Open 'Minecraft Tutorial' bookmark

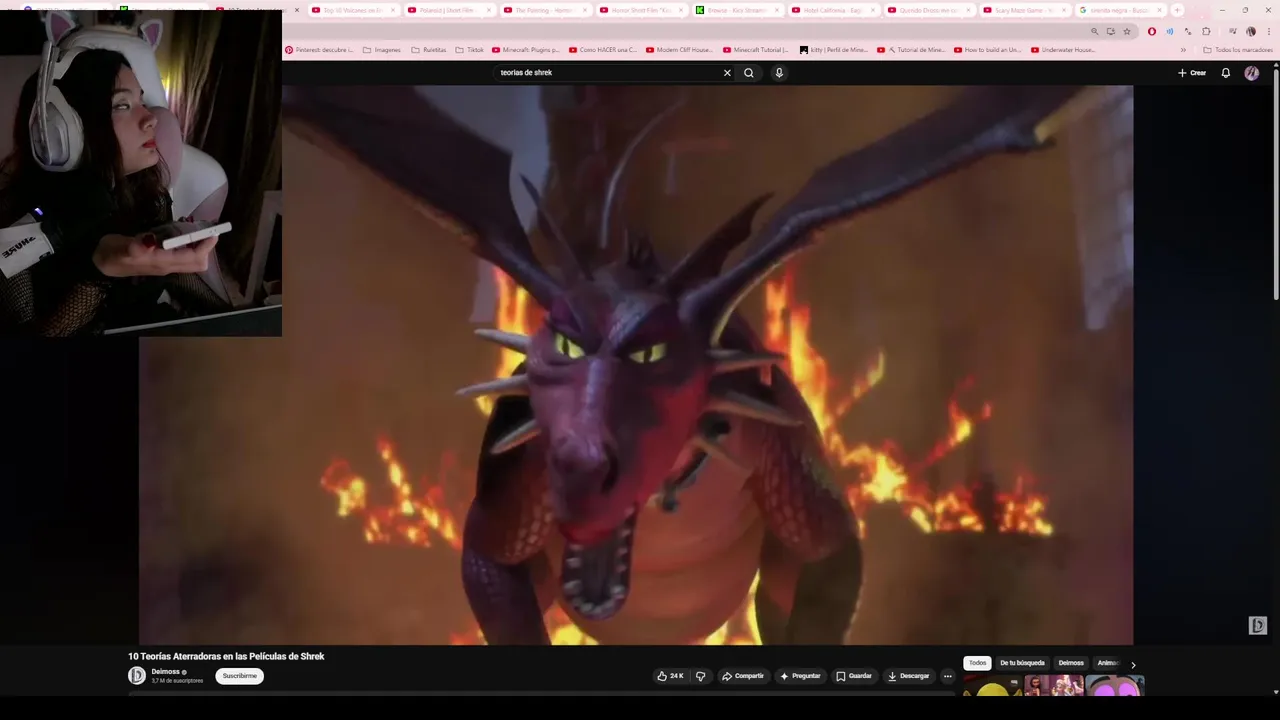(x=757, y=50)
